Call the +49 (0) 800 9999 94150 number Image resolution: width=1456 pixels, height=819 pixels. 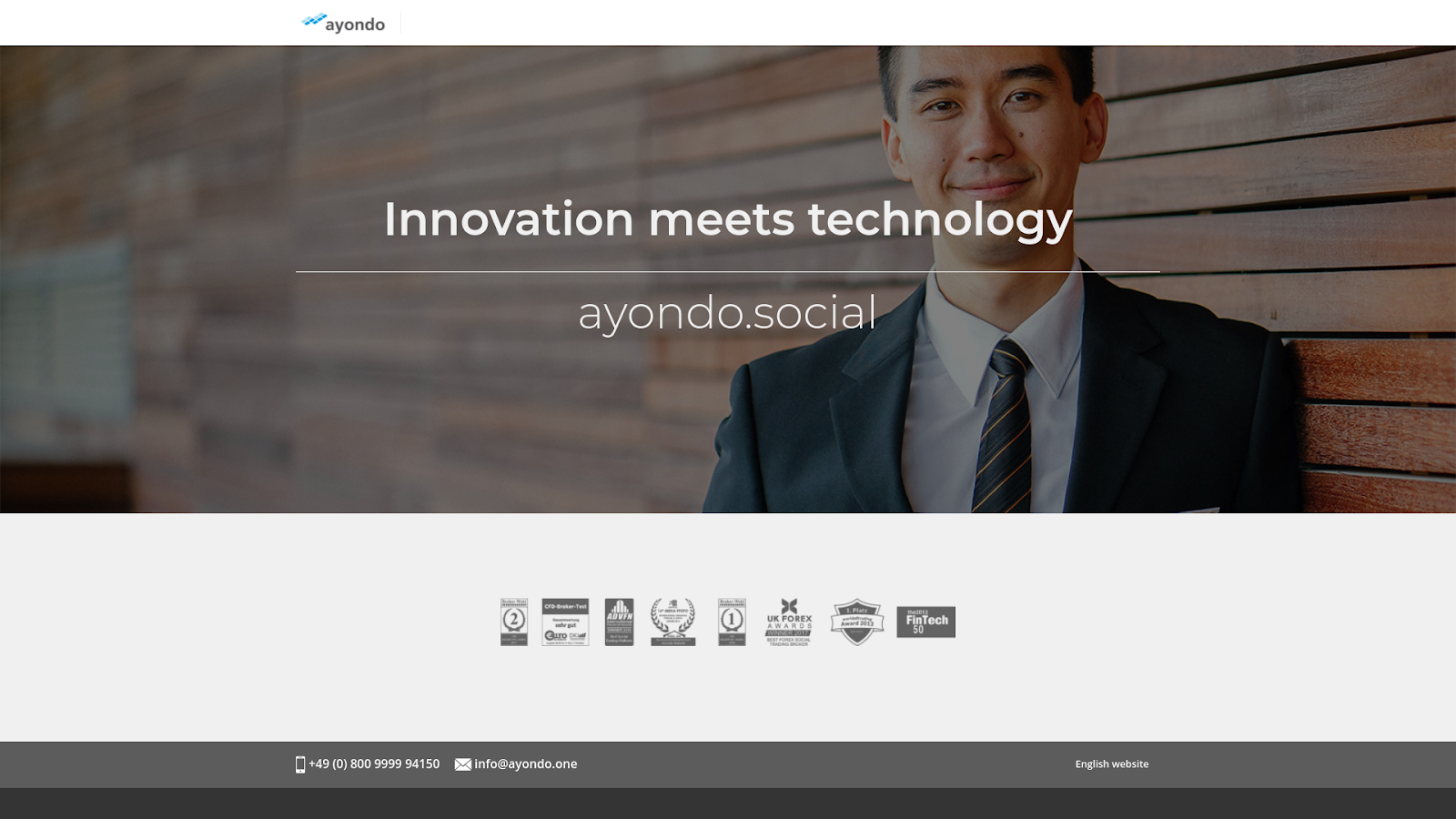pyautogui.click(x=374, y=764)
